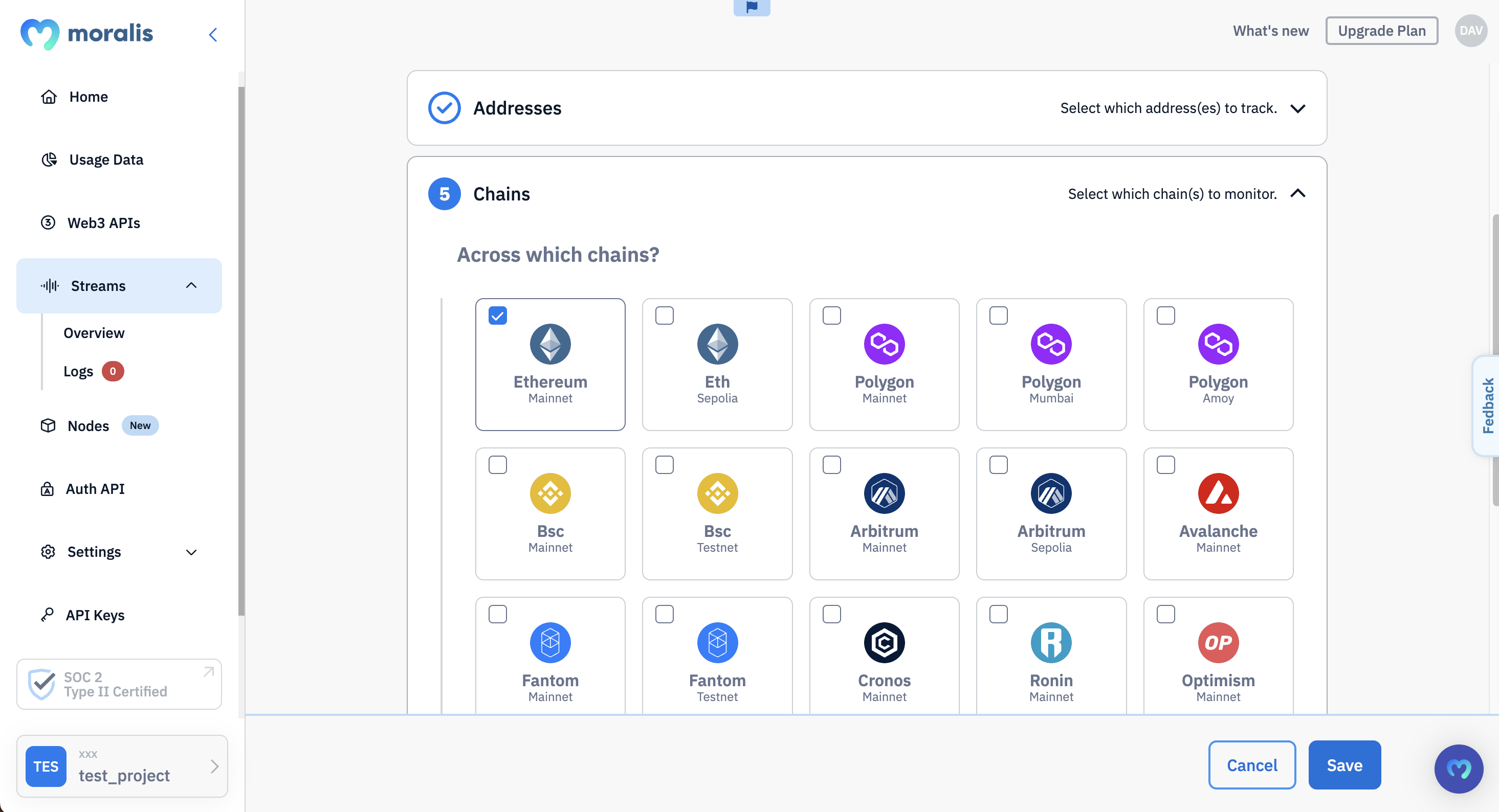Click the Ethereum Mainnet logo

(x=550, y=344)
